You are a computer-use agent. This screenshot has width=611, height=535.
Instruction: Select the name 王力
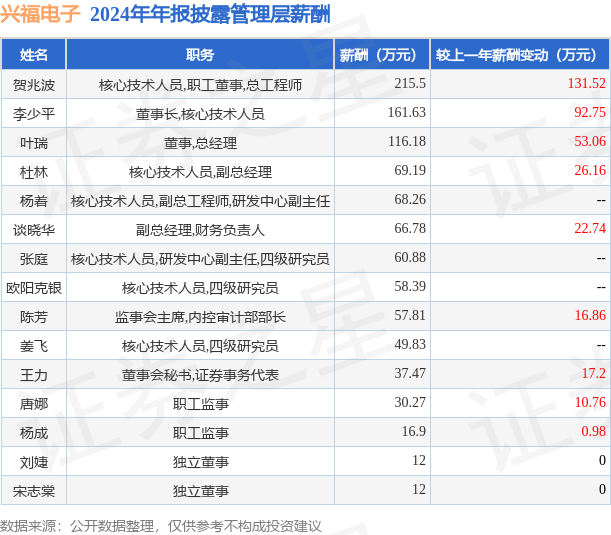(x=34, y=375)
